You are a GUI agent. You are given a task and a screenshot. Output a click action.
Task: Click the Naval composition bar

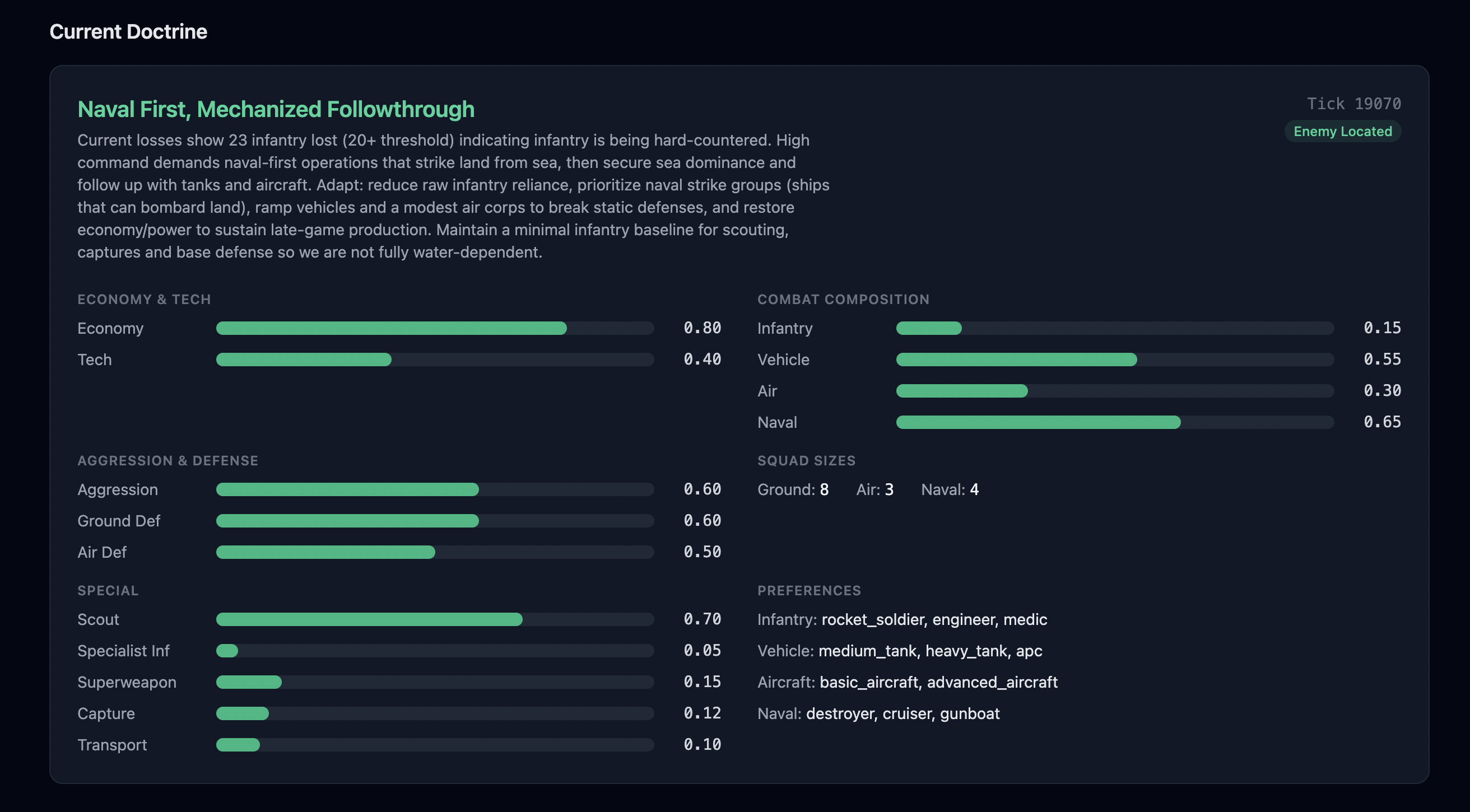click(x=1114, y=422)
